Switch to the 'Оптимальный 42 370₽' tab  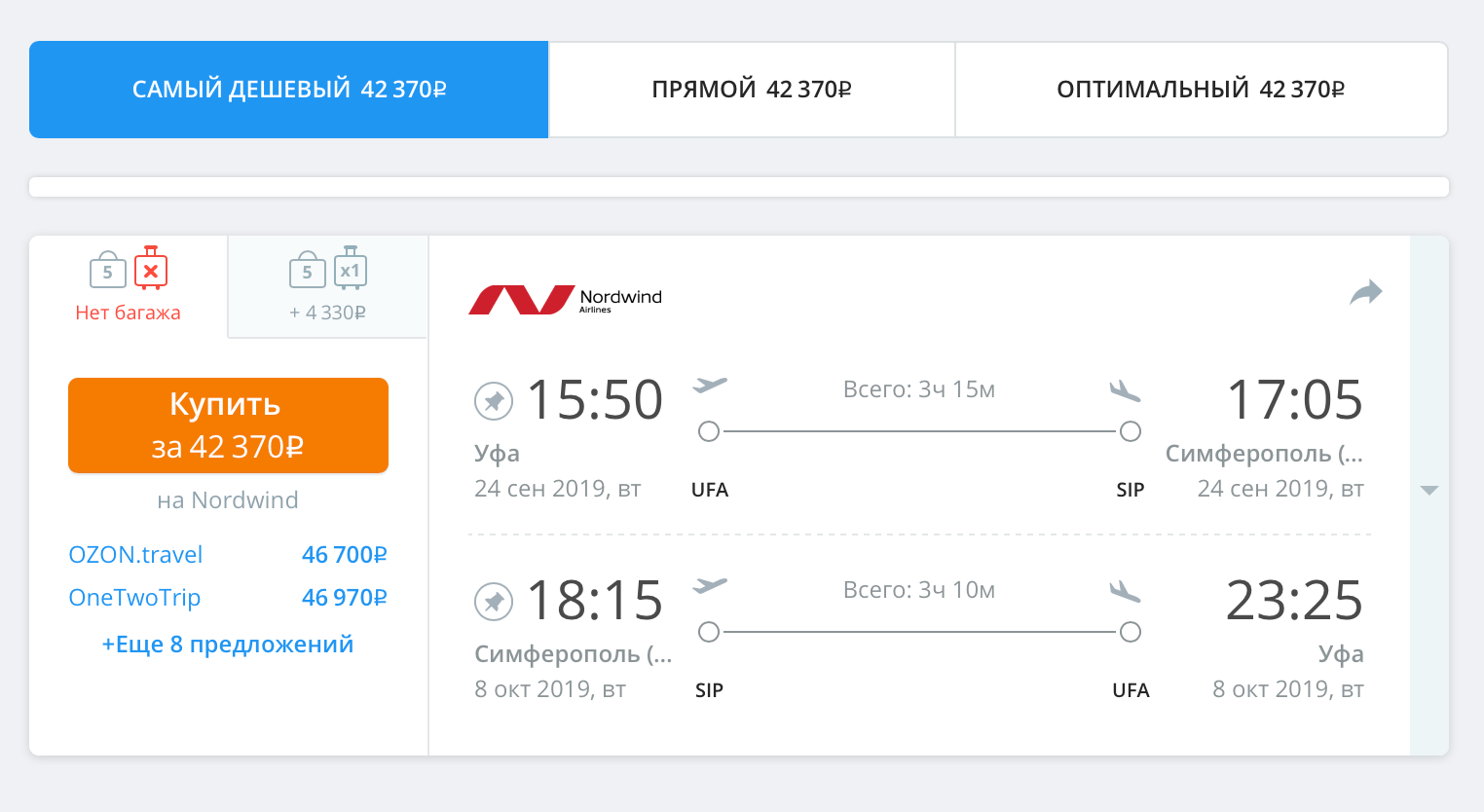pyautogui.click(x=1201, y=90)
